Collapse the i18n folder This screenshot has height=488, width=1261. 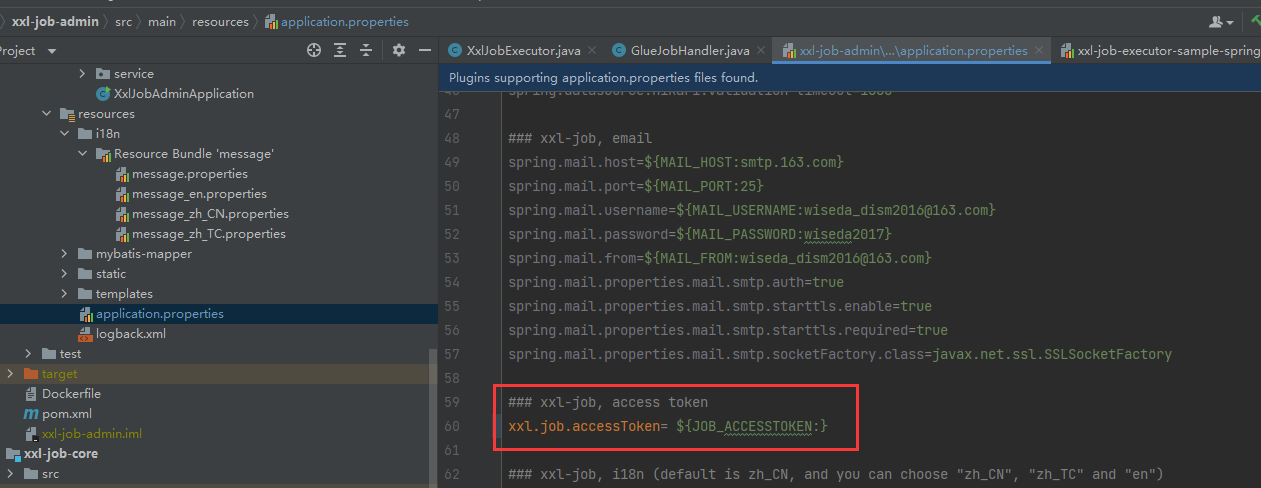point(65,134)
